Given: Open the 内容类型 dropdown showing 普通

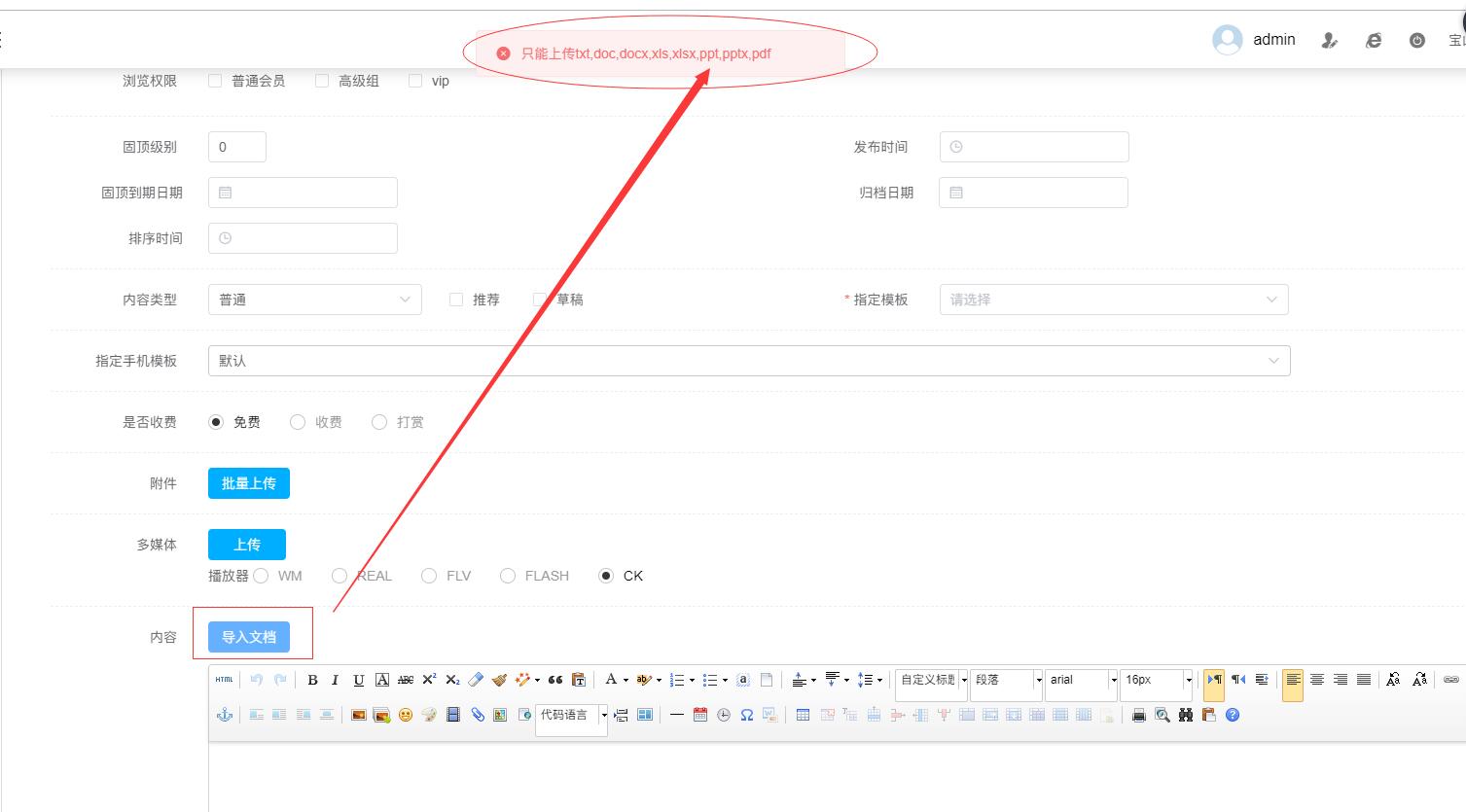Looking at the screenshot, I should [315, 300].
